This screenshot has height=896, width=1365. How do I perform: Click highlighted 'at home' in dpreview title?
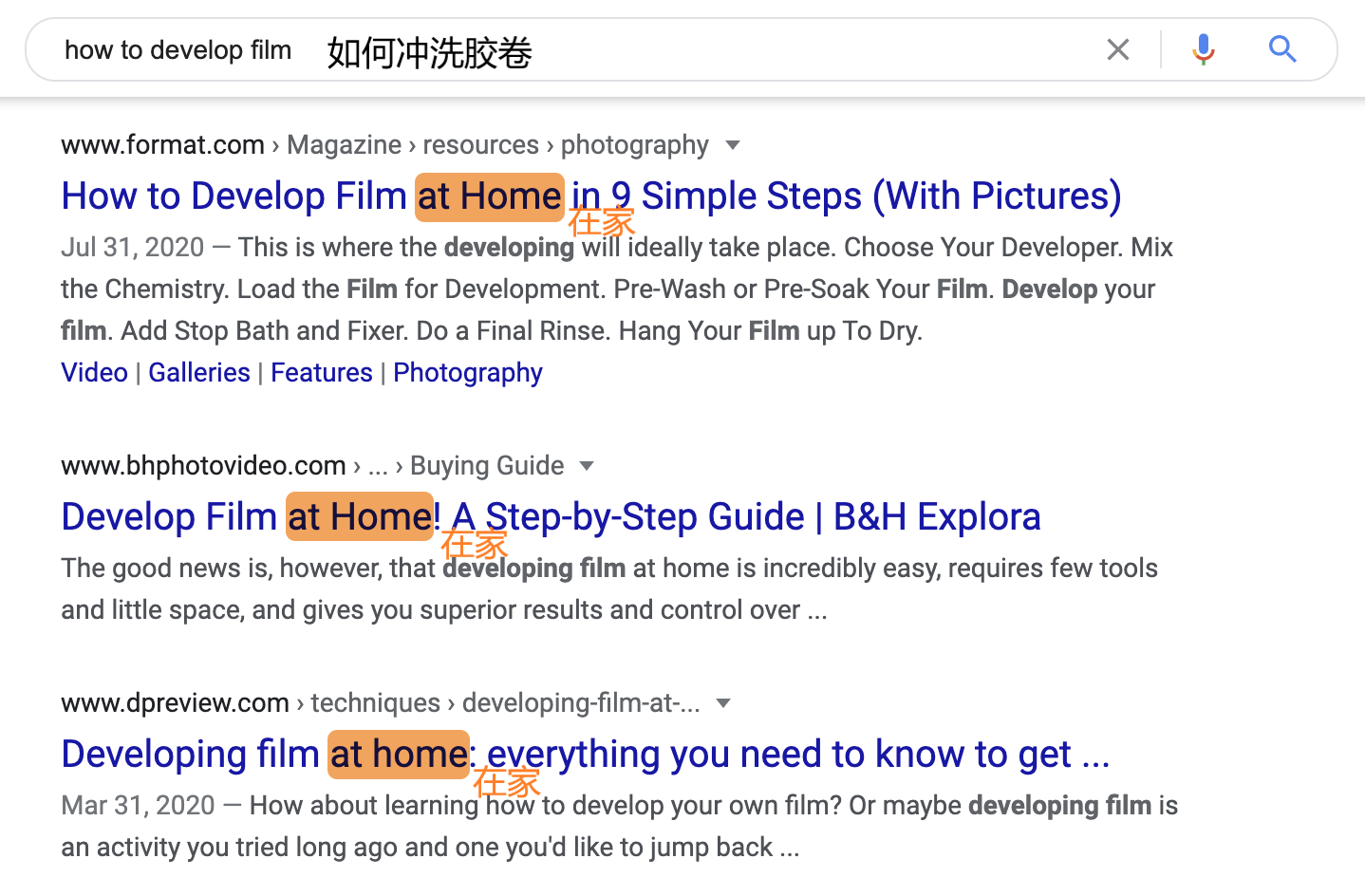pyautogui.click(x=399, y=755)
